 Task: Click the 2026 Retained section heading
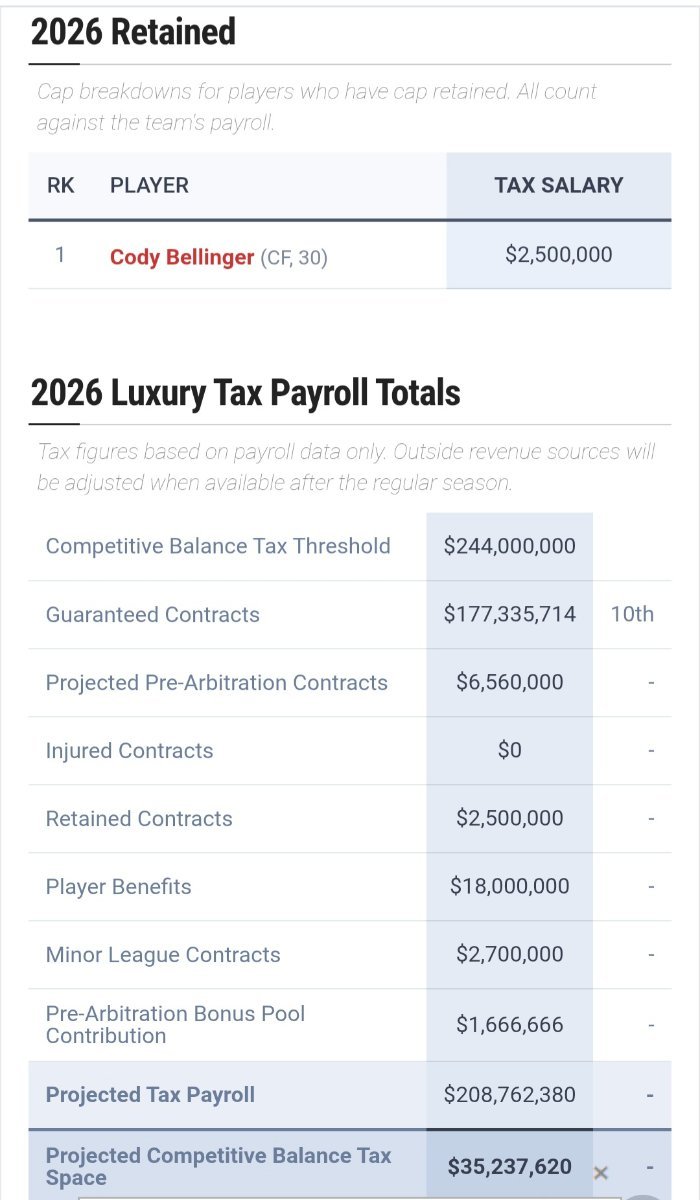click(x=133, y=32)
